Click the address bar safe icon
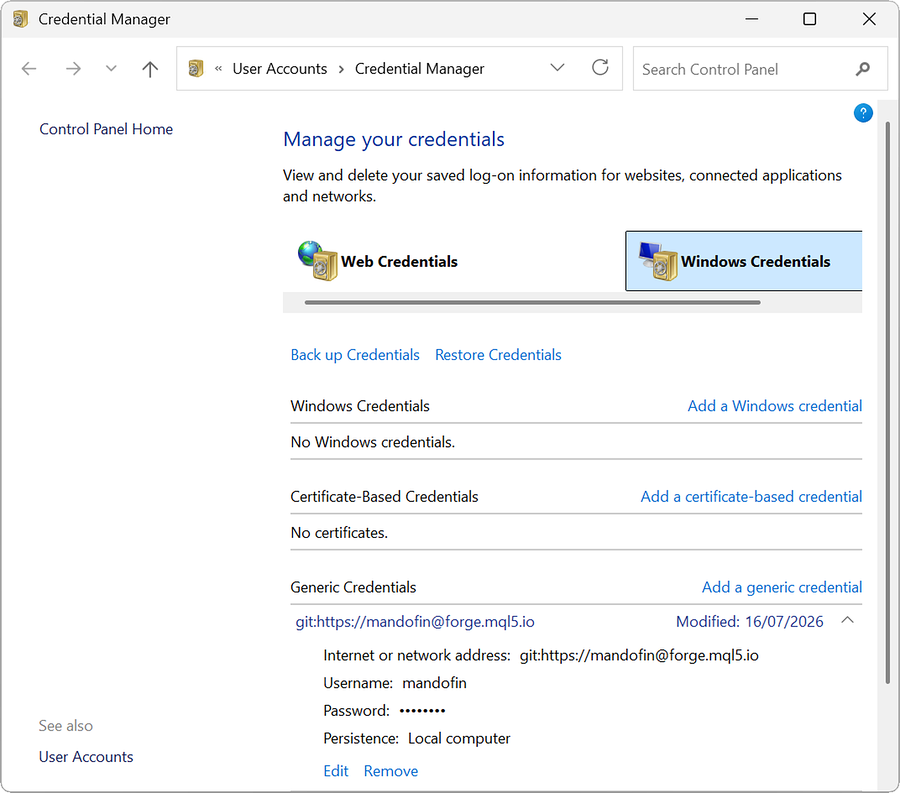Viewport: 900px width, 793px height. (196, 68)
